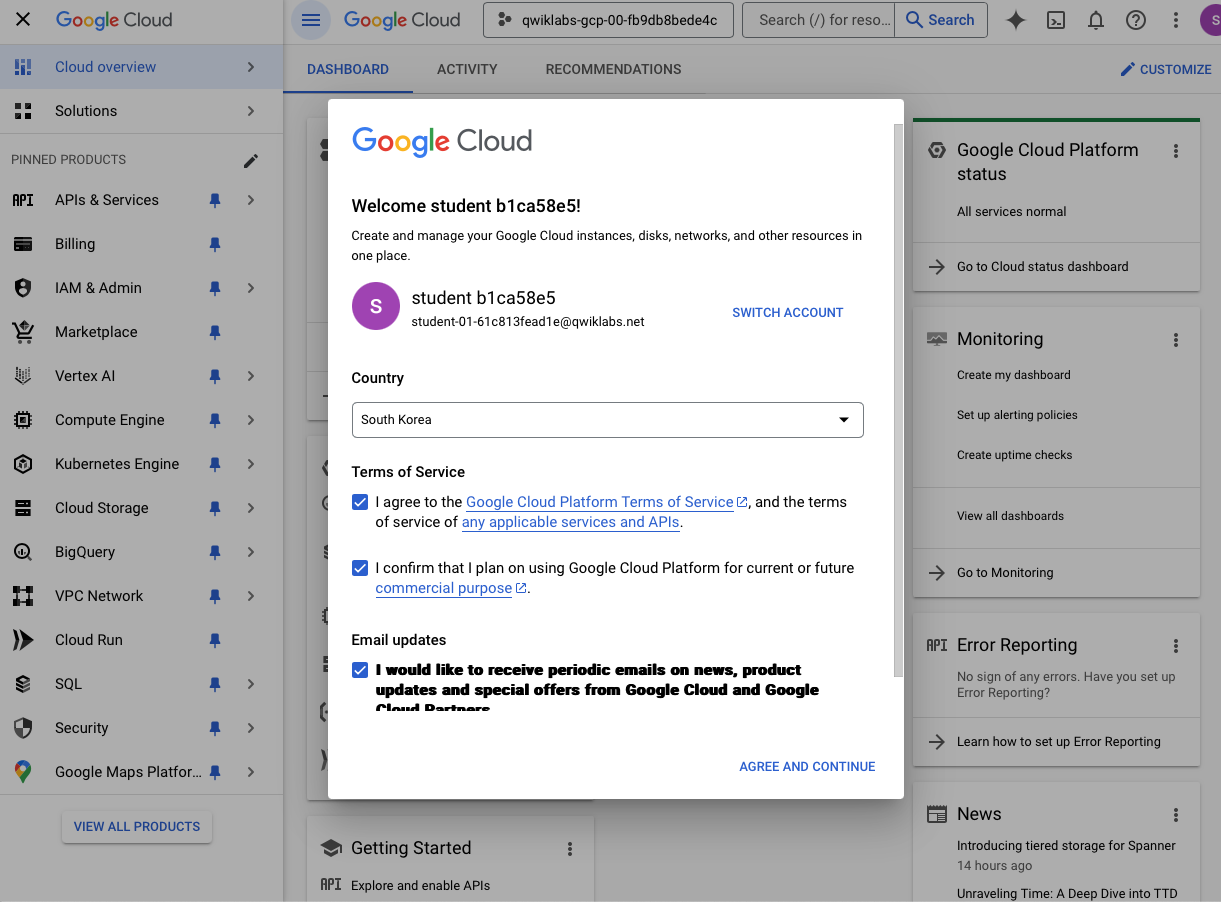The image size is (1221, 902).
Task: Expand Cloud overview submenu chevron
Action: click(251, 67)
